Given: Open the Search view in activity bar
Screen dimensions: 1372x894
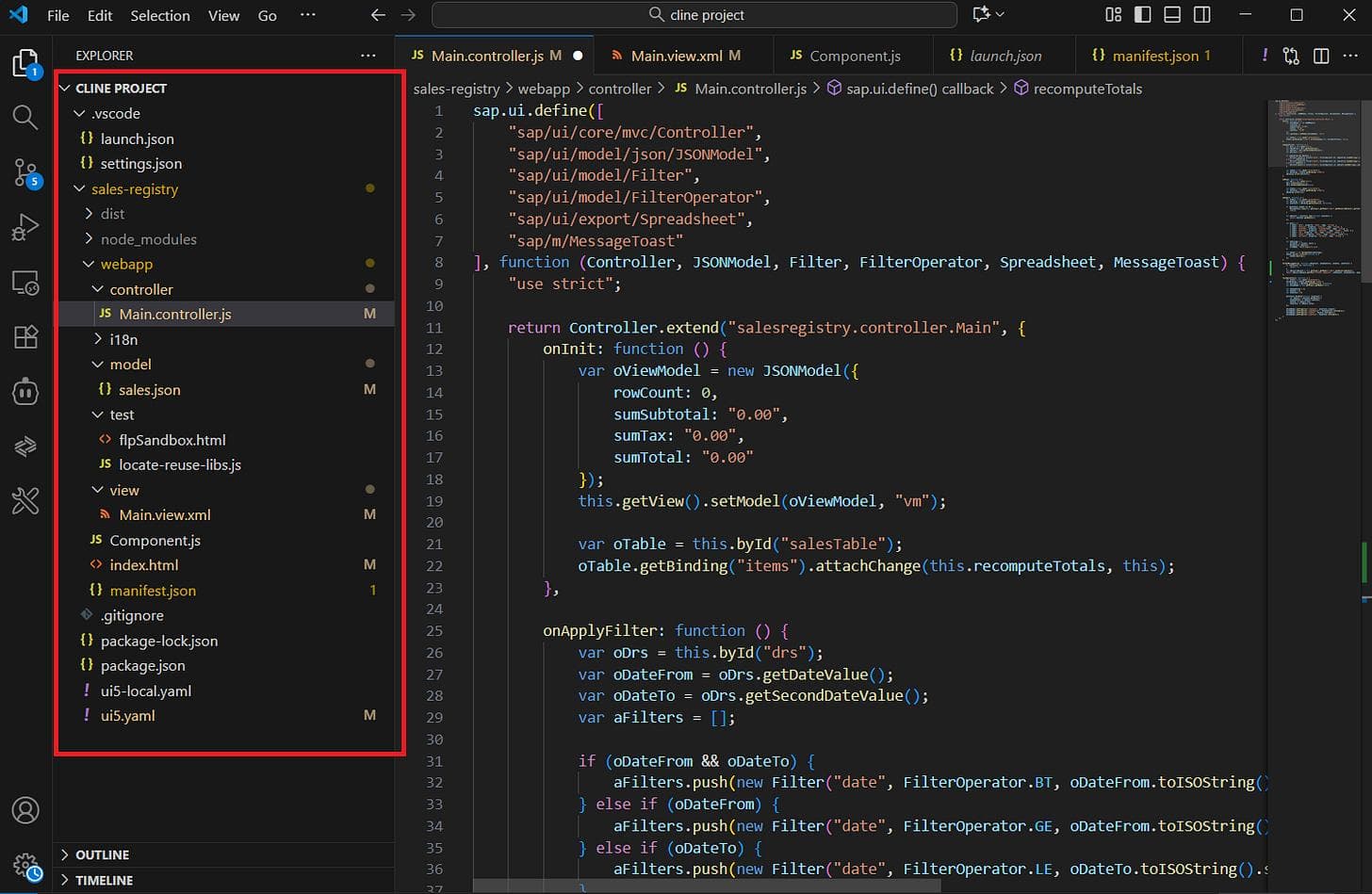Looking at the screenshot, I should 25,118.
